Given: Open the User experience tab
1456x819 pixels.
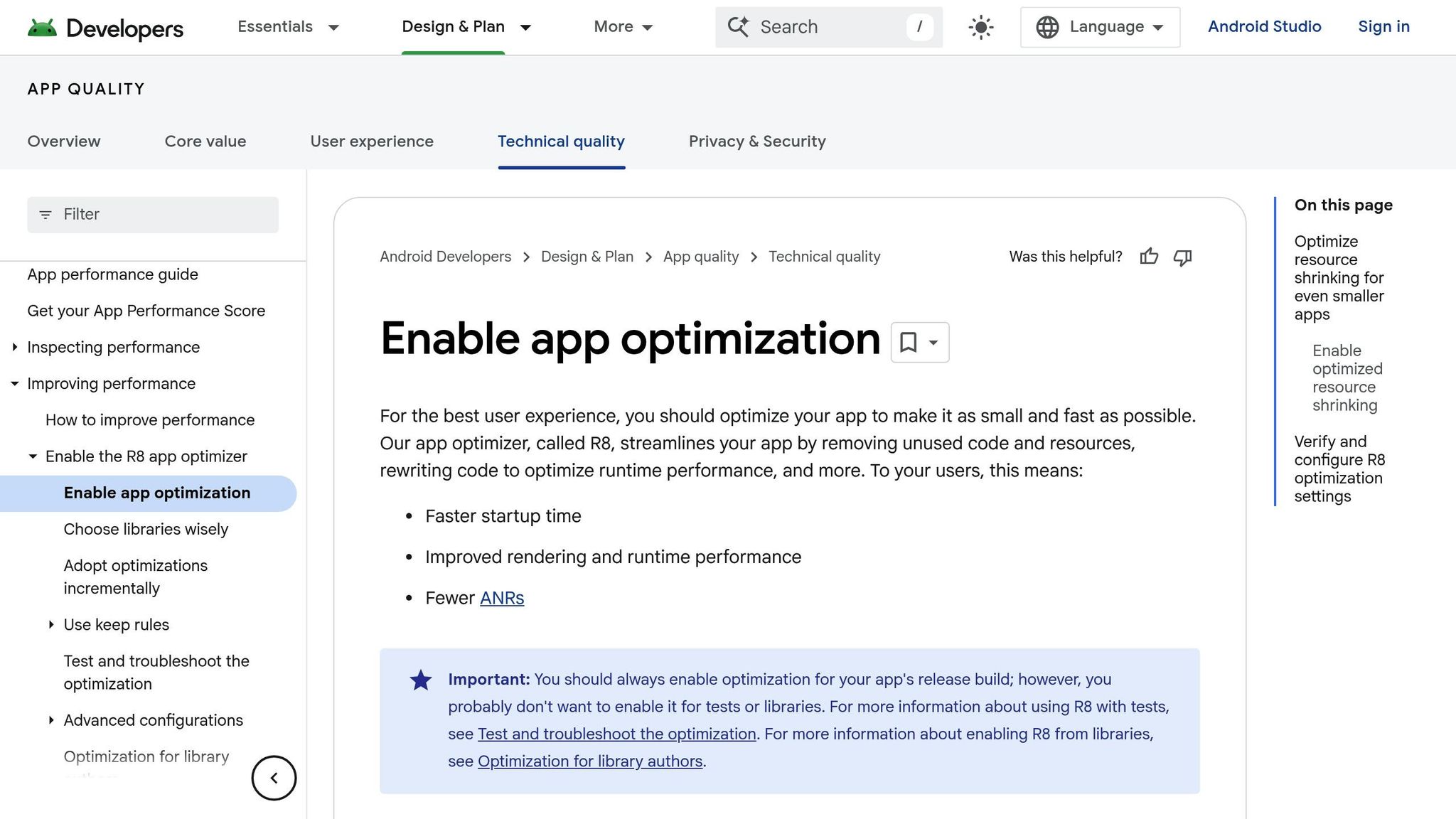Looking at the screenshot, I should coord(371,141).
